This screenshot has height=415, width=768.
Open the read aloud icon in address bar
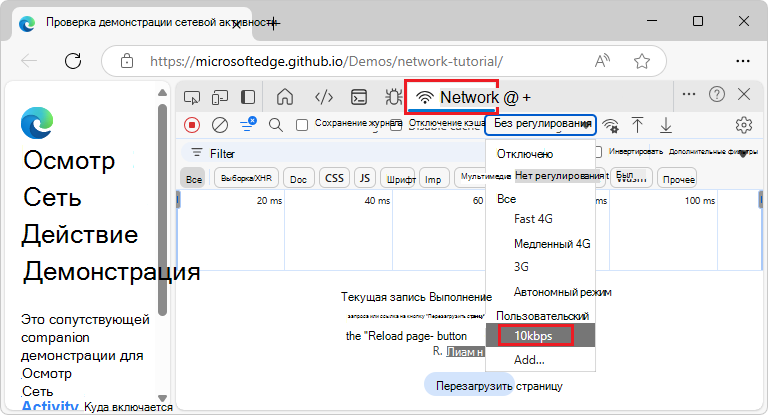click(602, 61)
